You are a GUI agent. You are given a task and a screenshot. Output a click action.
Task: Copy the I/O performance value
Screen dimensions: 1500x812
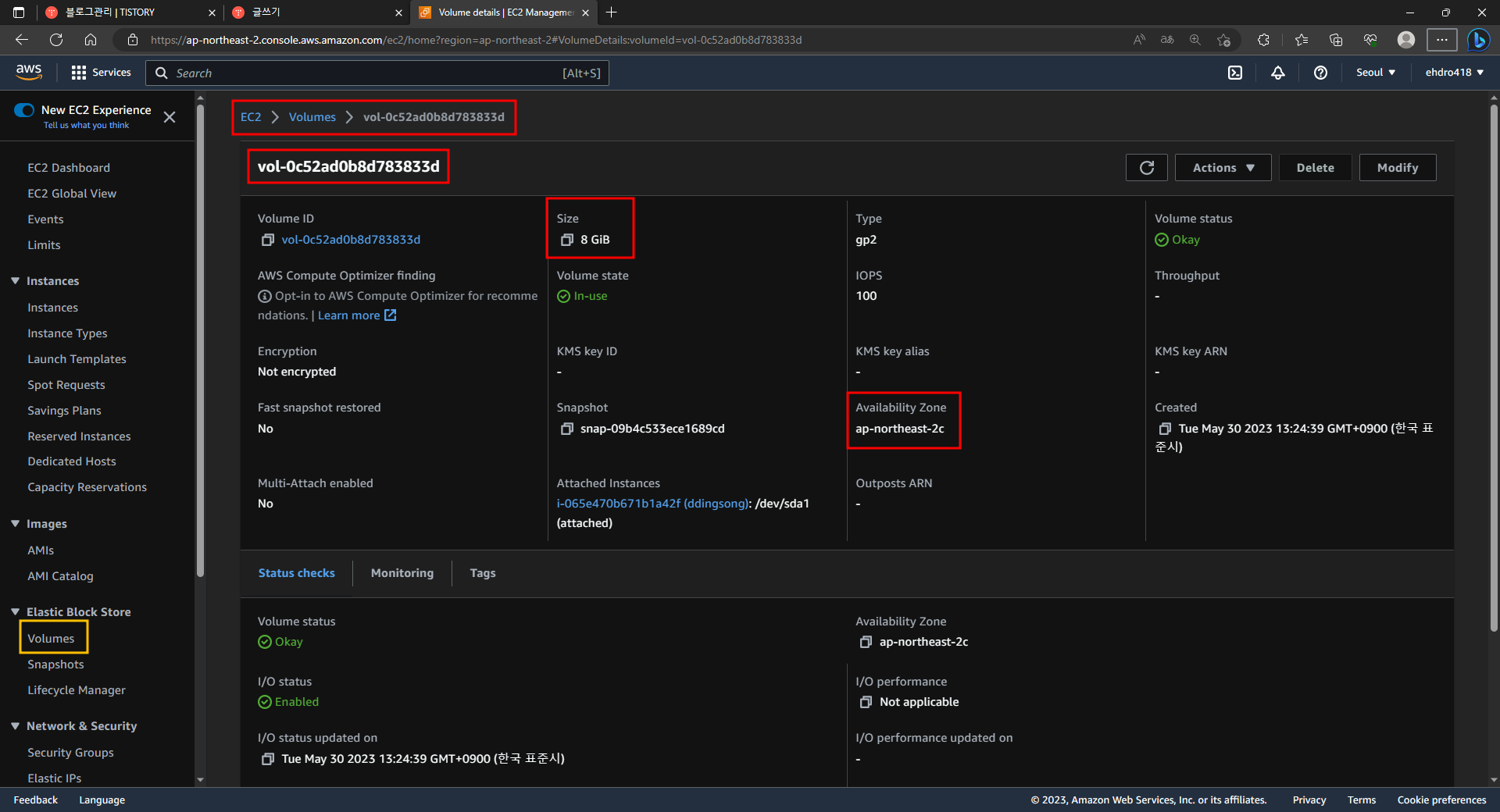click(x=866, y=702)
